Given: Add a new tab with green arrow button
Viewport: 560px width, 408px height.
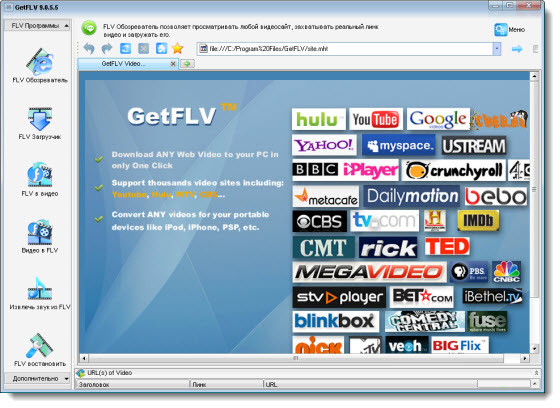Looking at the screenshot, I should (187, 64).
